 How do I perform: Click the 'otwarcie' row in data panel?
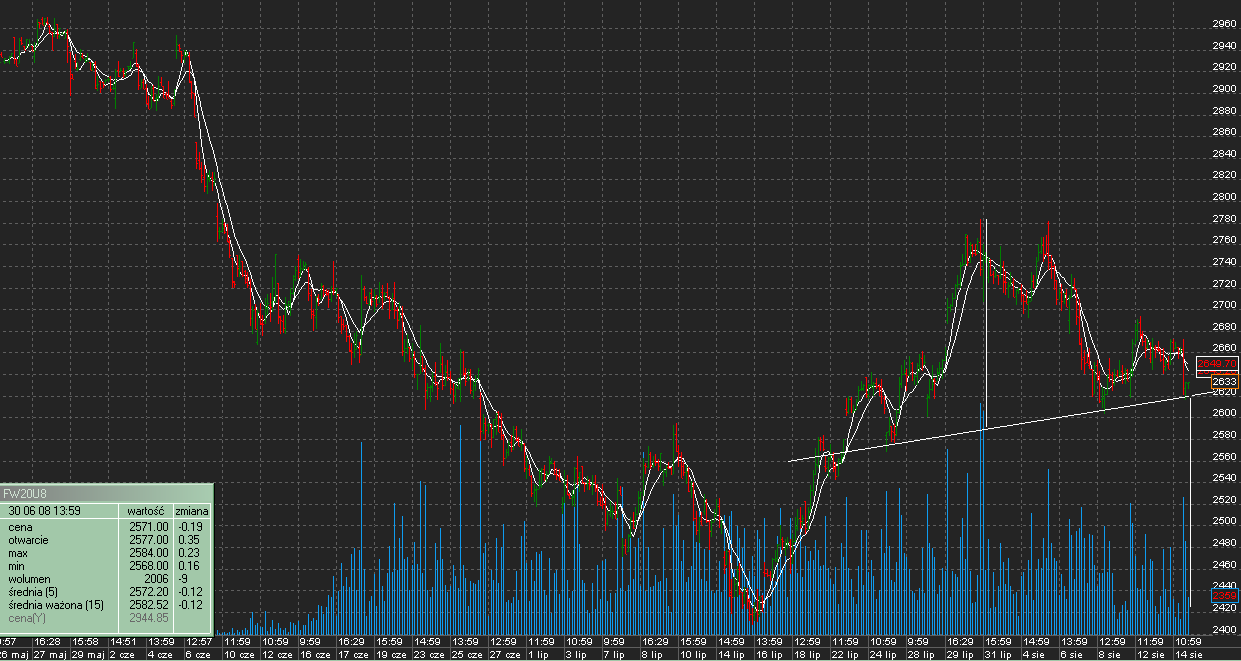pos(28,539)
